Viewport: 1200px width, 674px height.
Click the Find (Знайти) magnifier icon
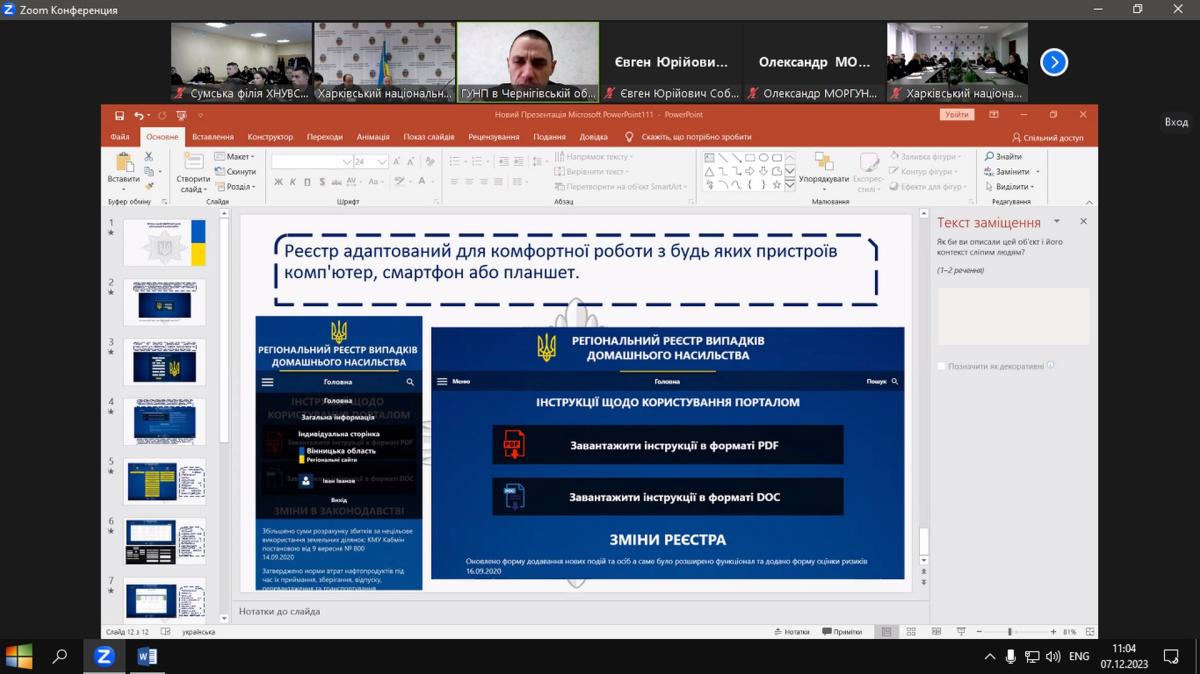pos(989,157)
